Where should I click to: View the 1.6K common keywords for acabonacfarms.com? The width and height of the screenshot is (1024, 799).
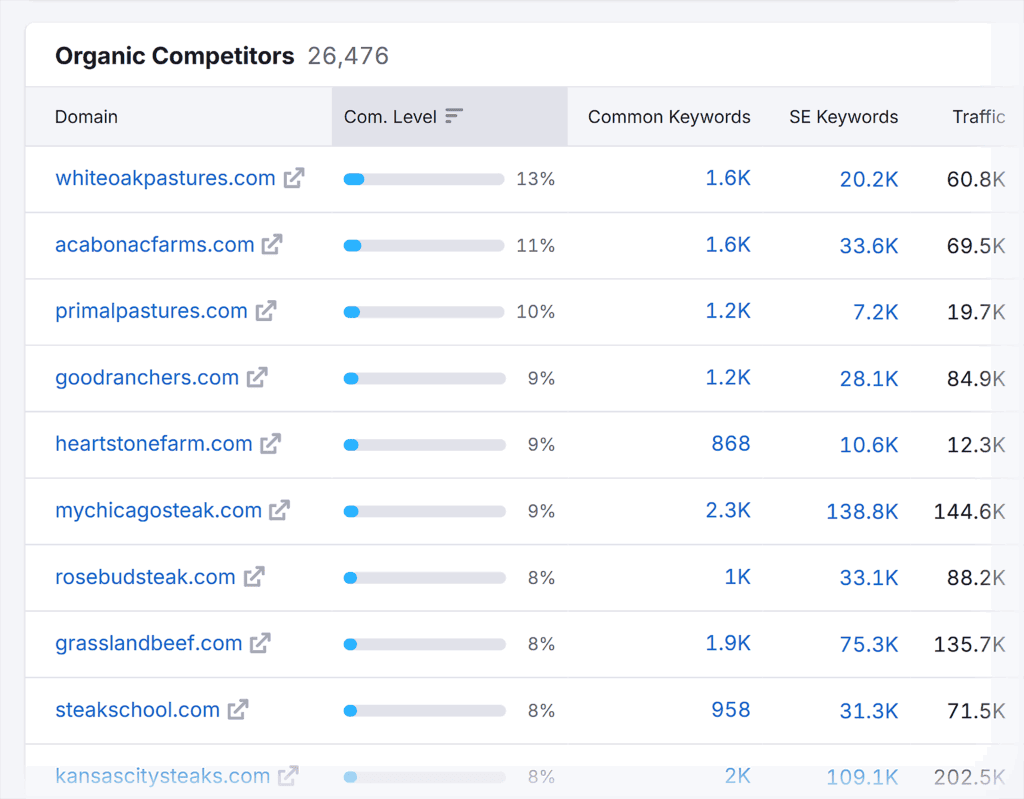coord(730,244)
